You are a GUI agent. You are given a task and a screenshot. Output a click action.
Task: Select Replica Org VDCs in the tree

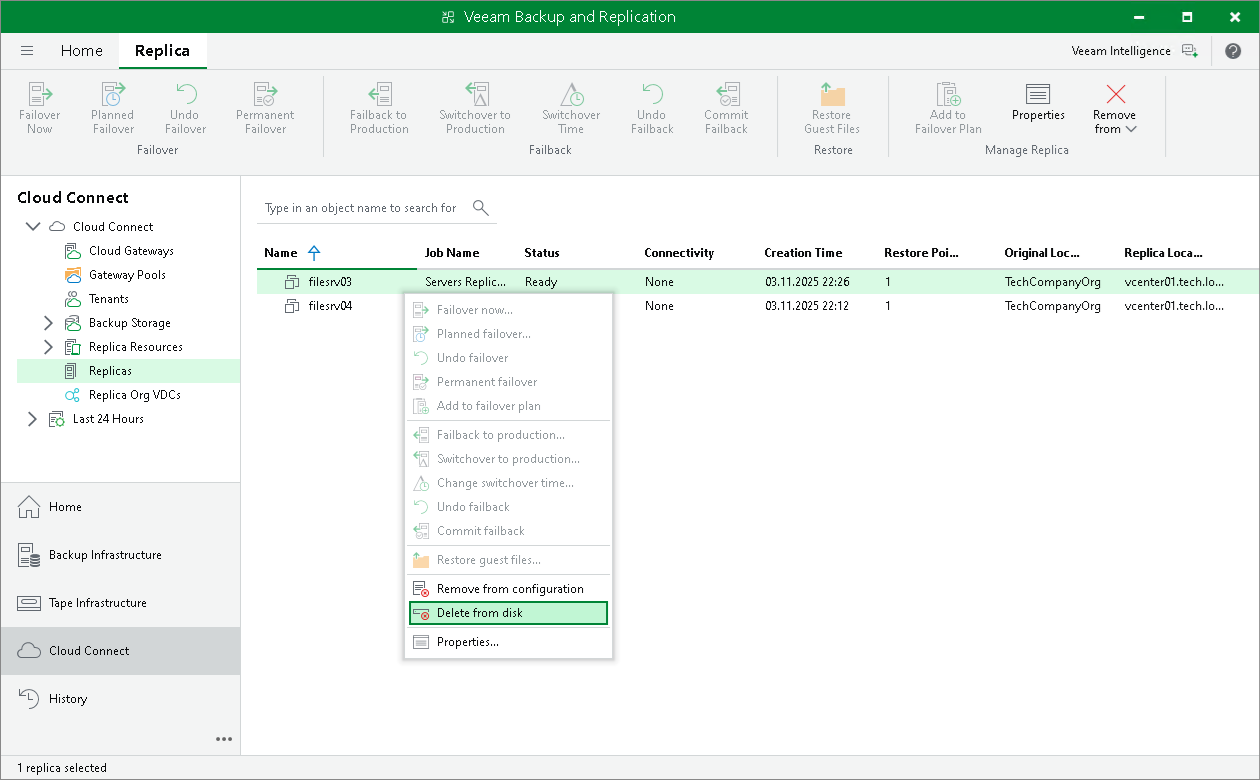(134, 395)
